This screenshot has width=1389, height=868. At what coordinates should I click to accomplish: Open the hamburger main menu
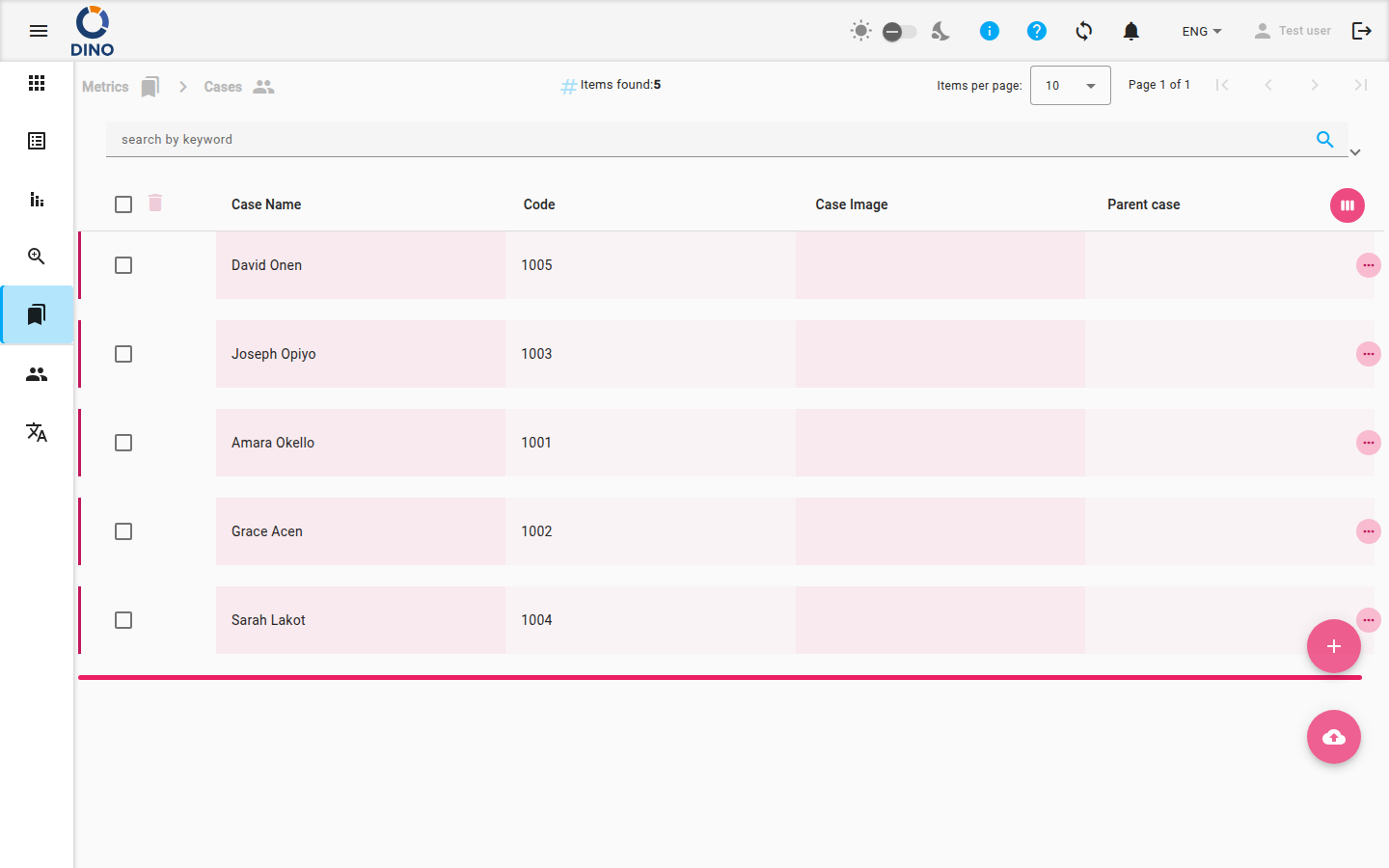coord(39,31)
